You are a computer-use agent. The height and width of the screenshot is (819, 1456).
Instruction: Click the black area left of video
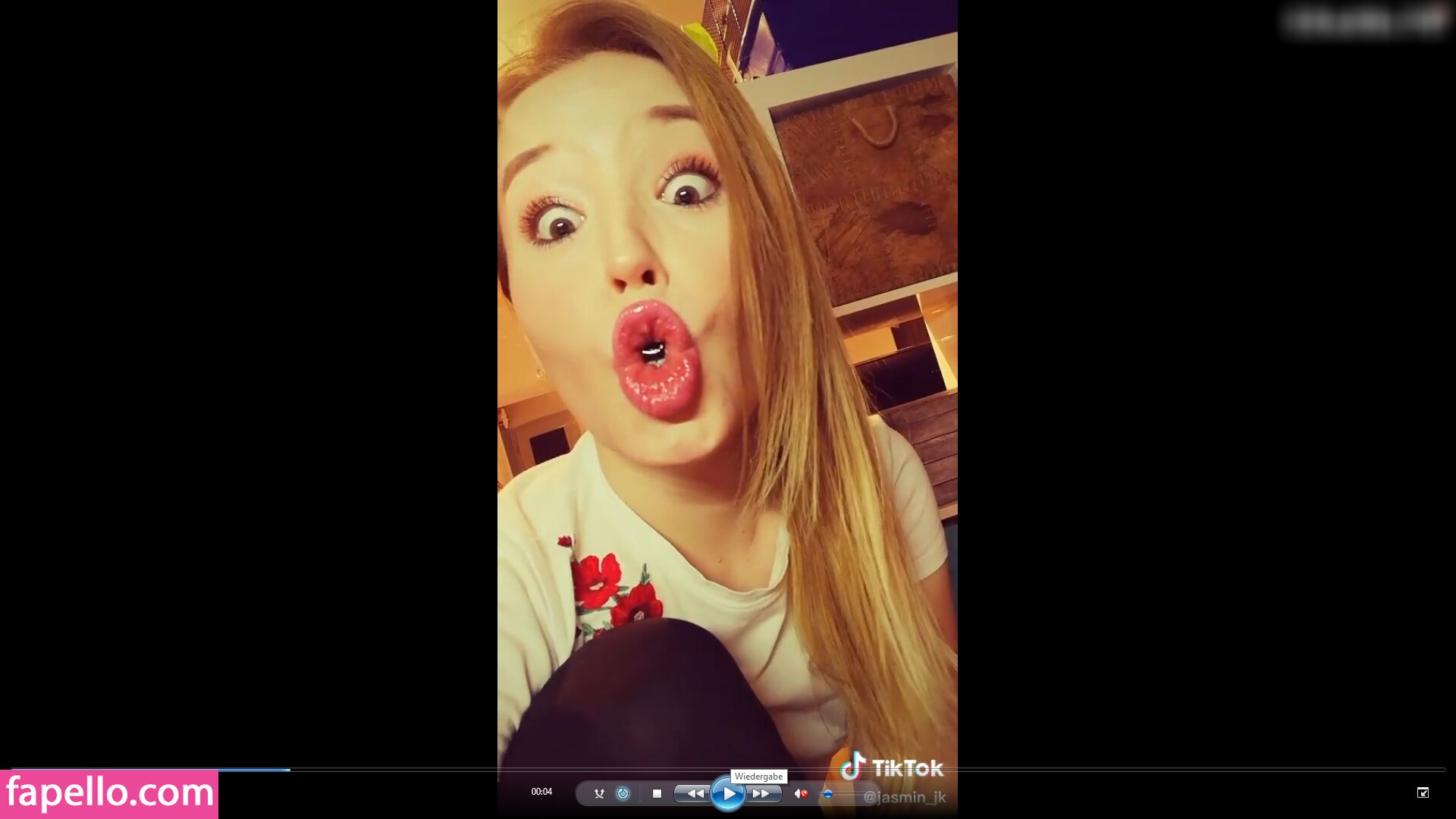coord(250,379)
